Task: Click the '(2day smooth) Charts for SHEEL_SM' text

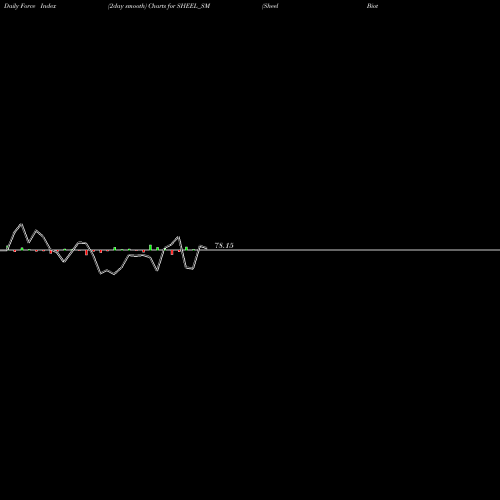Action: [159, 6]
